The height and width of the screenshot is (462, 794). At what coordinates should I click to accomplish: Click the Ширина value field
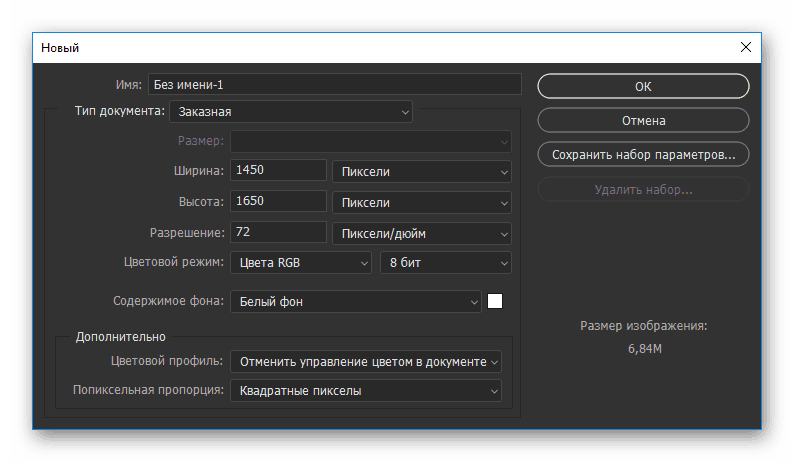[x=279, y=171]
